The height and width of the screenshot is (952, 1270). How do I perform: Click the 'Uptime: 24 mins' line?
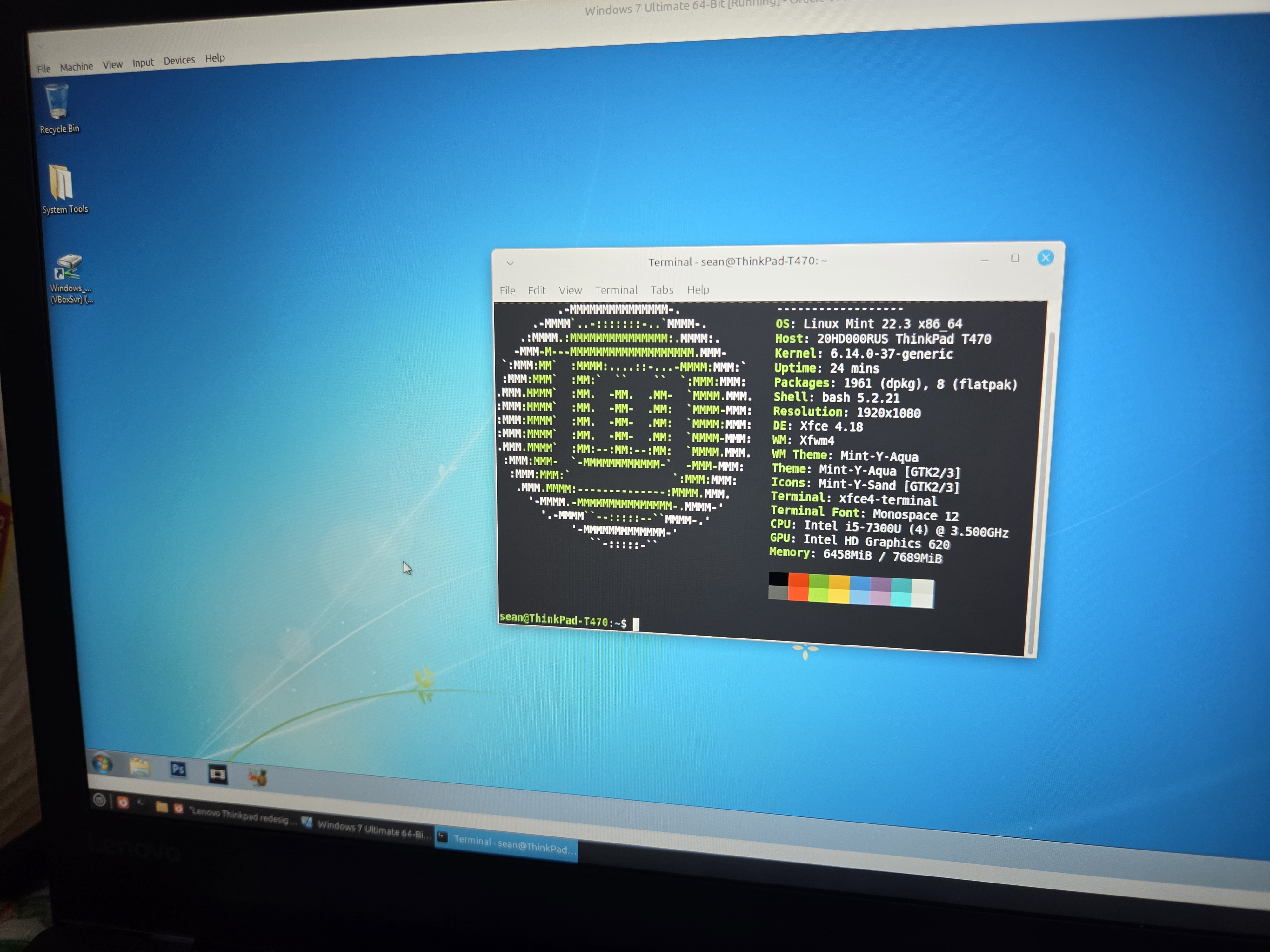[x=826, y=368]
